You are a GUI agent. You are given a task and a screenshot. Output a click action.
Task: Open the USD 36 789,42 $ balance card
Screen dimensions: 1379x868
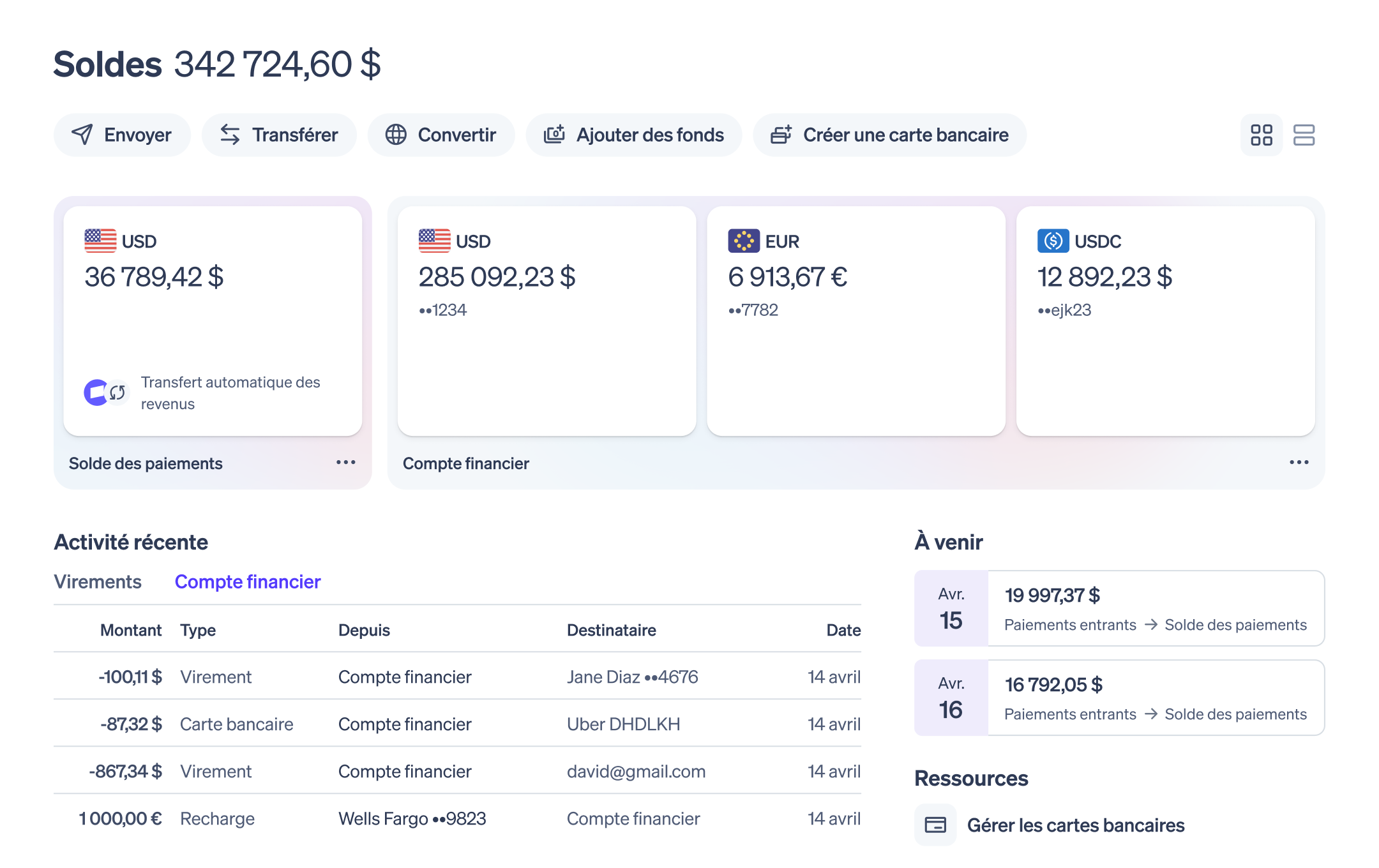(213, 321)
